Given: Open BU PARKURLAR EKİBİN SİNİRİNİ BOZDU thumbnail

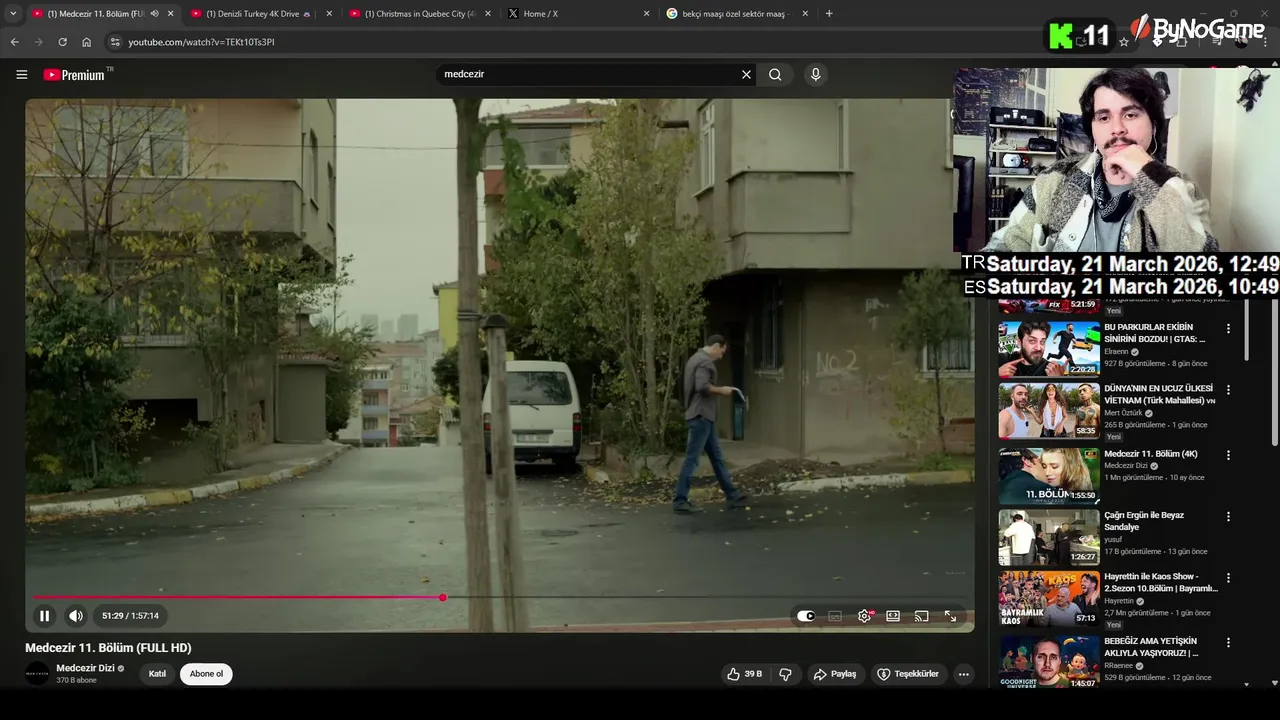Looking at the screenshot, I should (x=1048, y=348).
